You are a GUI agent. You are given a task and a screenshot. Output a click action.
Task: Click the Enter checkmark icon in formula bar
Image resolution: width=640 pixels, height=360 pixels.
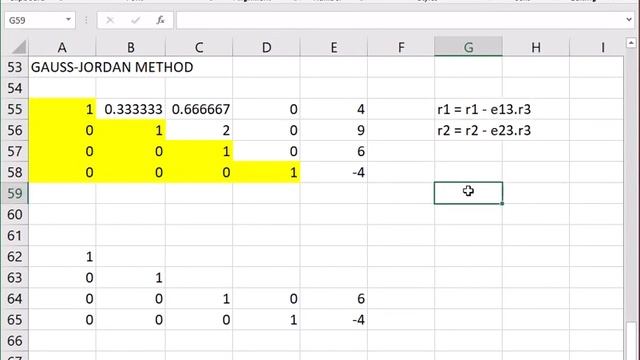coord(136,20)
